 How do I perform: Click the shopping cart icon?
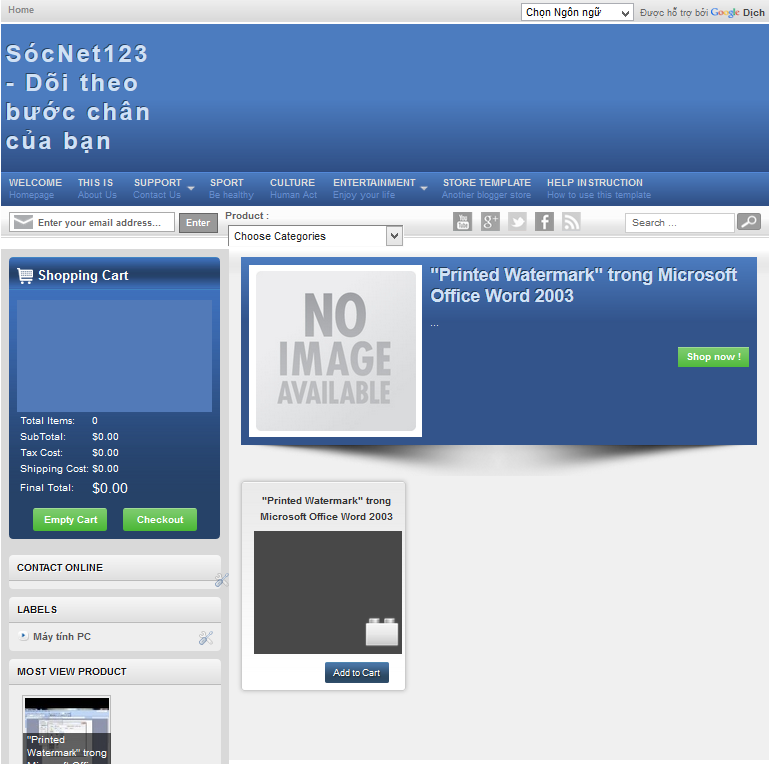coord(25,276)
